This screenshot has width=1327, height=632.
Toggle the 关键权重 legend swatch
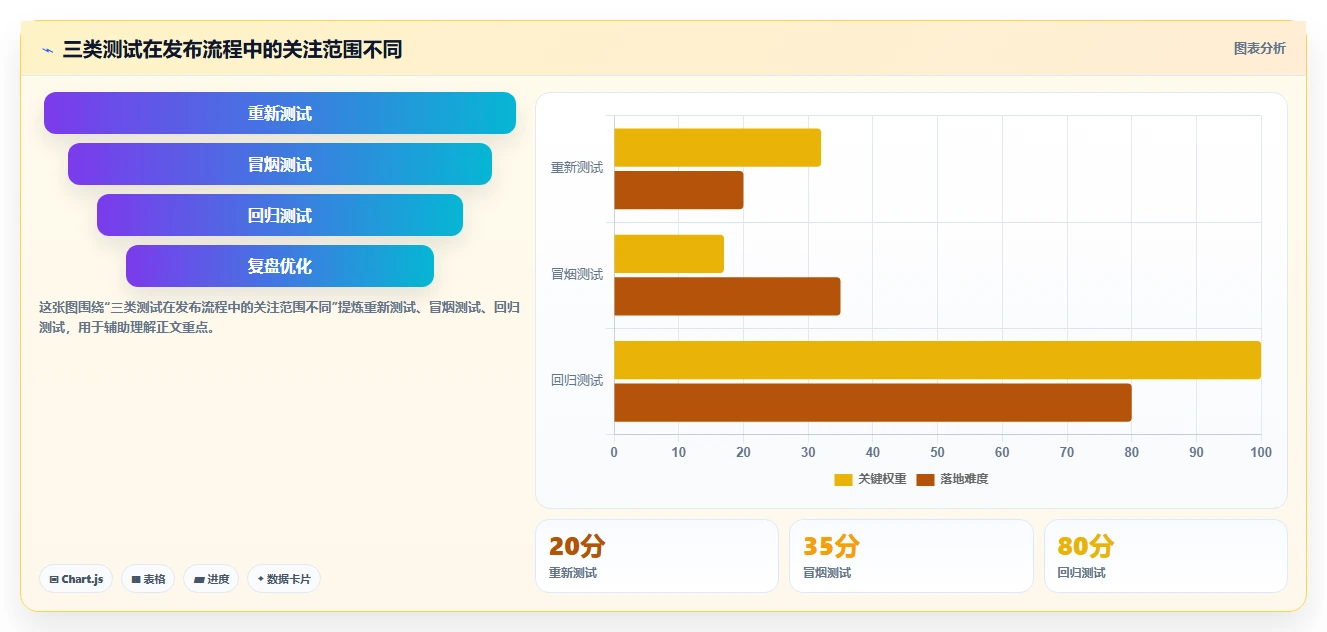(x=843, y=479)
